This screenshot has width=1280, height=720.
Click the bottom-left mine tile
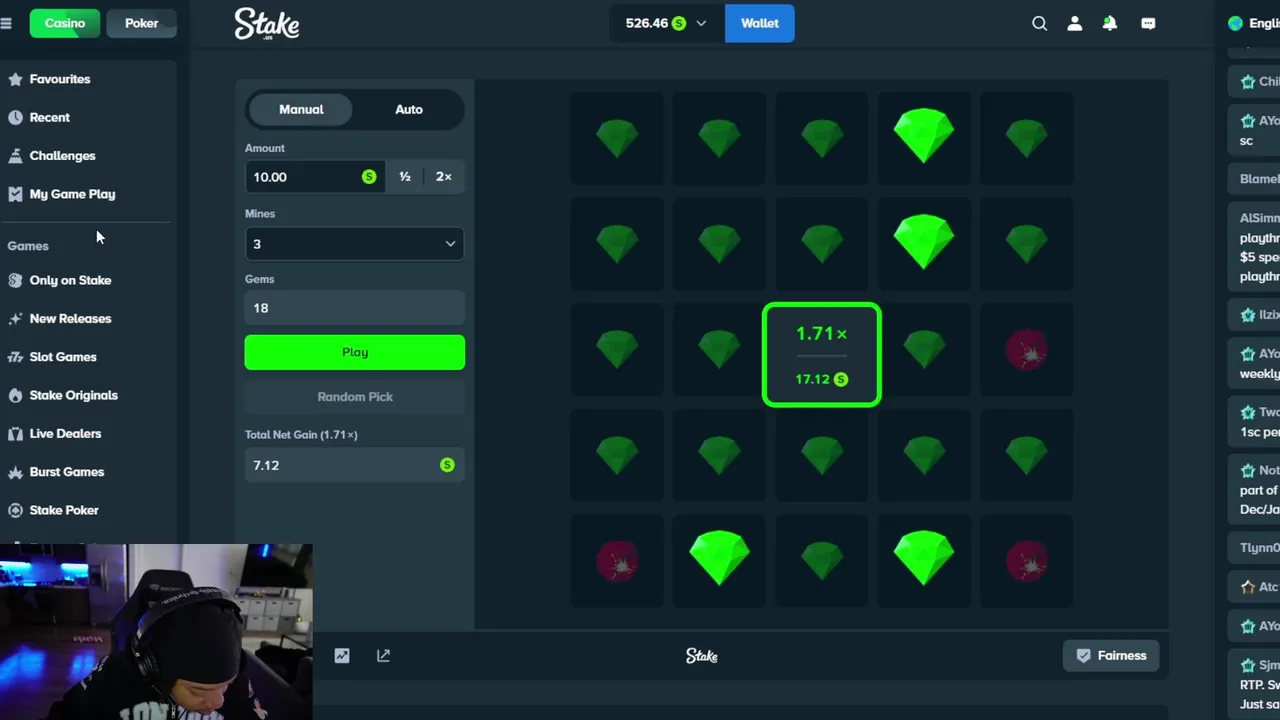[617, 562]
